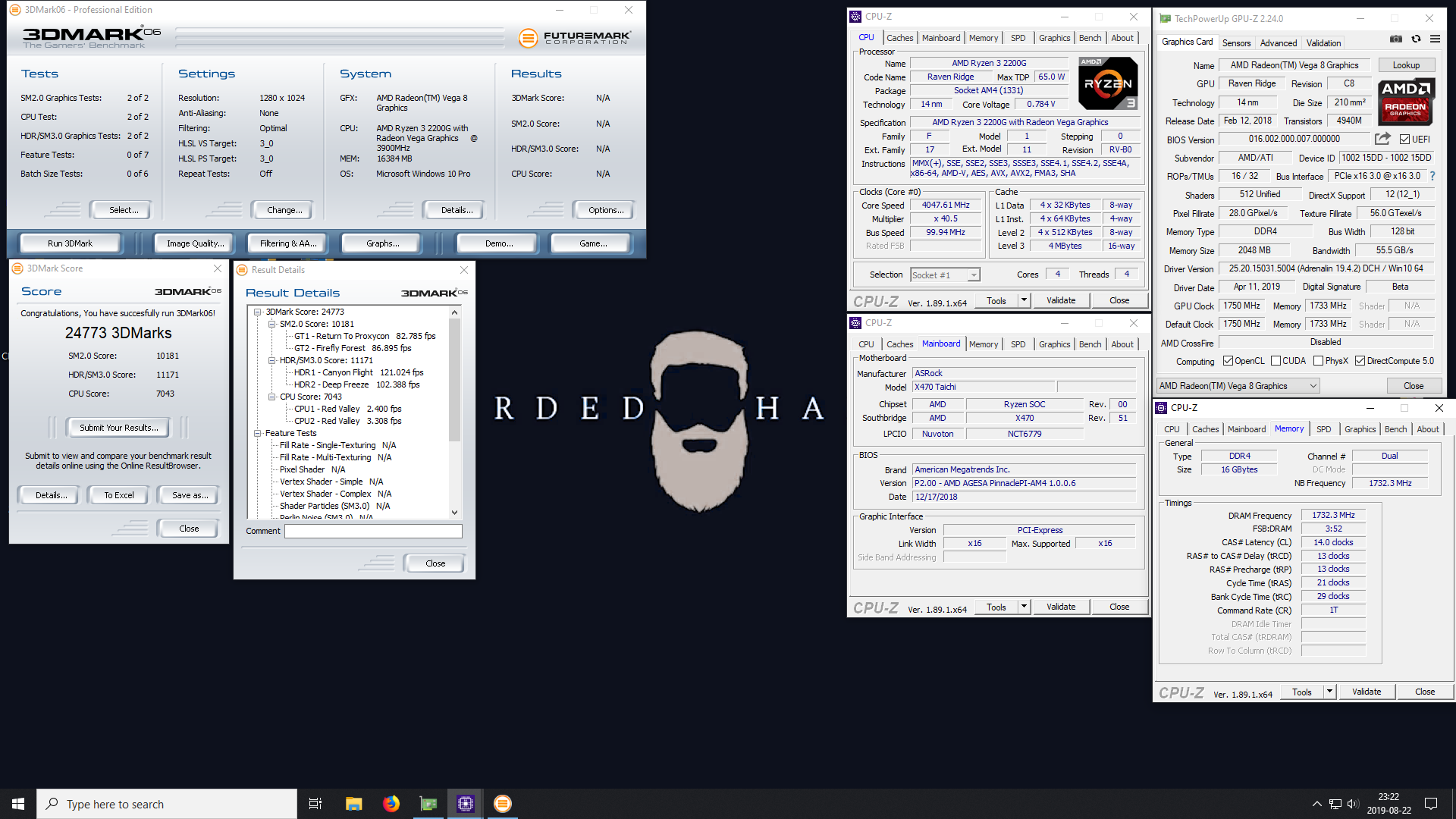1456x819 pixels.
Task: Open the Windows Start menu
Action: (x=18, y=804)
